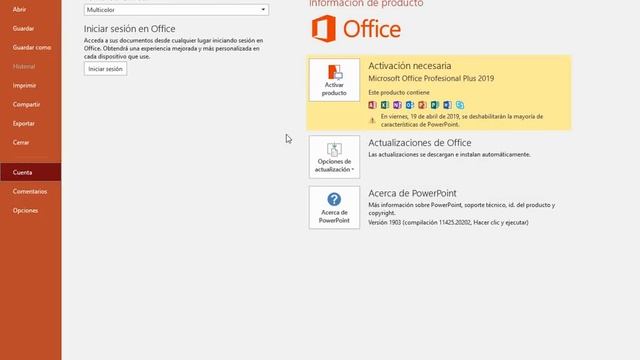The width and height of the screenshot is (640, 360).
Task: Click the 'Actualizaciones de Office' heading
Action: (x=420, y=143)
